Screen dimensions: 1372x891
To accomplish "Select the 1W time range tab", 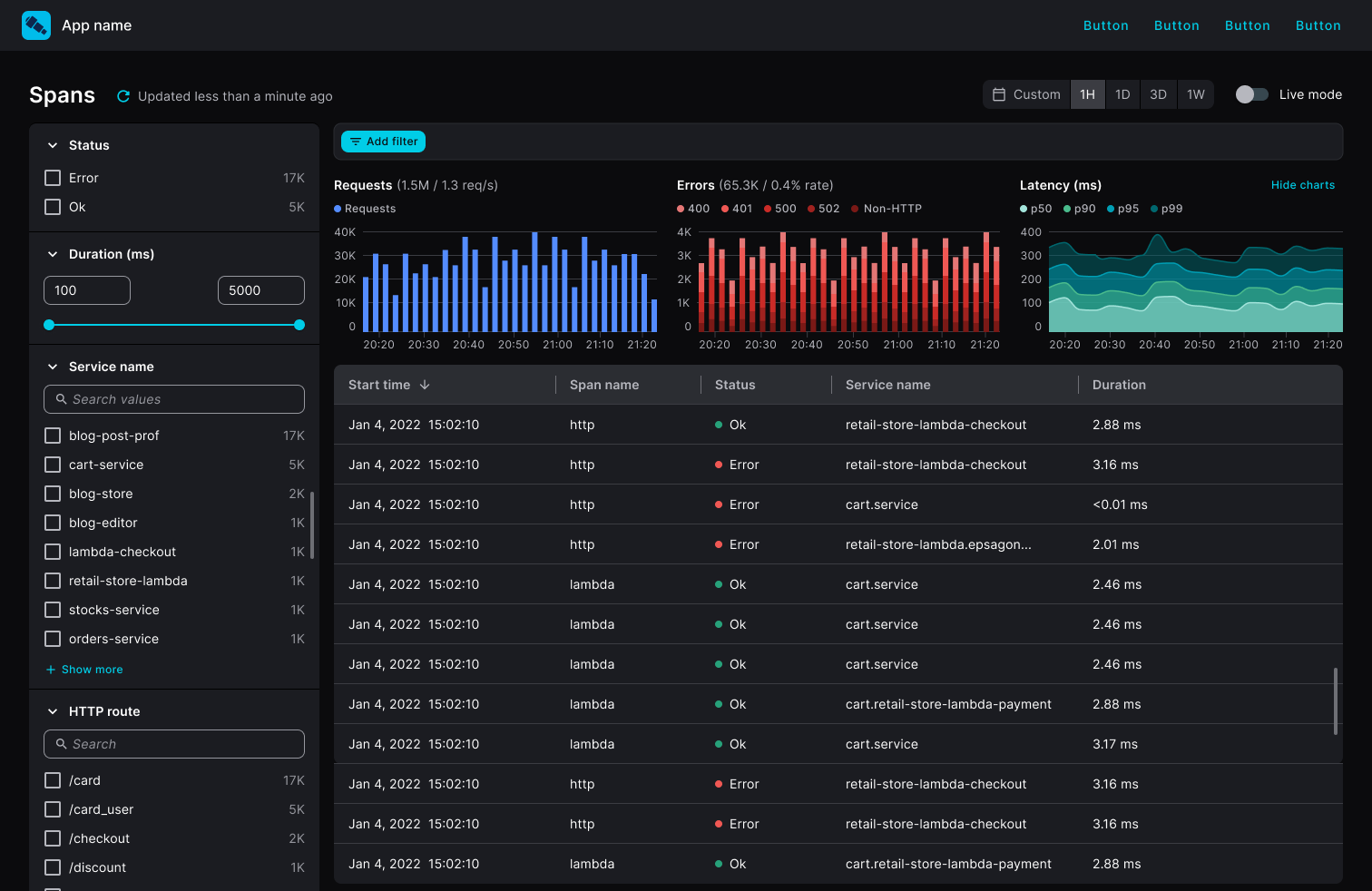I will (1196, 93).
